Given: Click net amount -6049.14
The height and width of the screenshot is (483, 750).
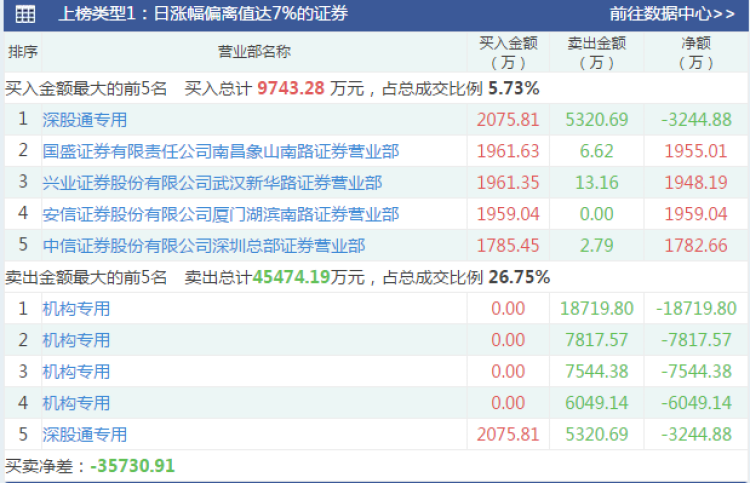Looking at the screenshot, I should tap(696, 403).
